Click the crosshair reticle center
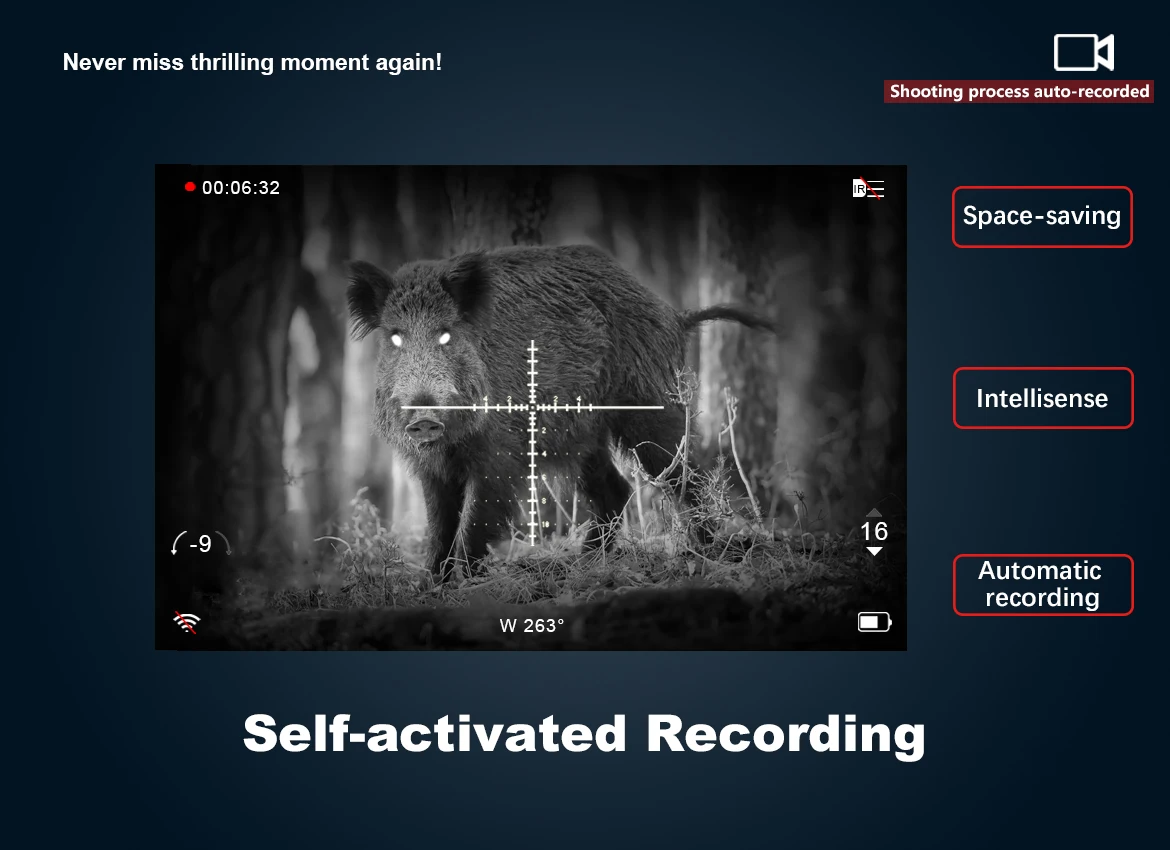This screenshot has width=1170, height=850. click(532, 407)
